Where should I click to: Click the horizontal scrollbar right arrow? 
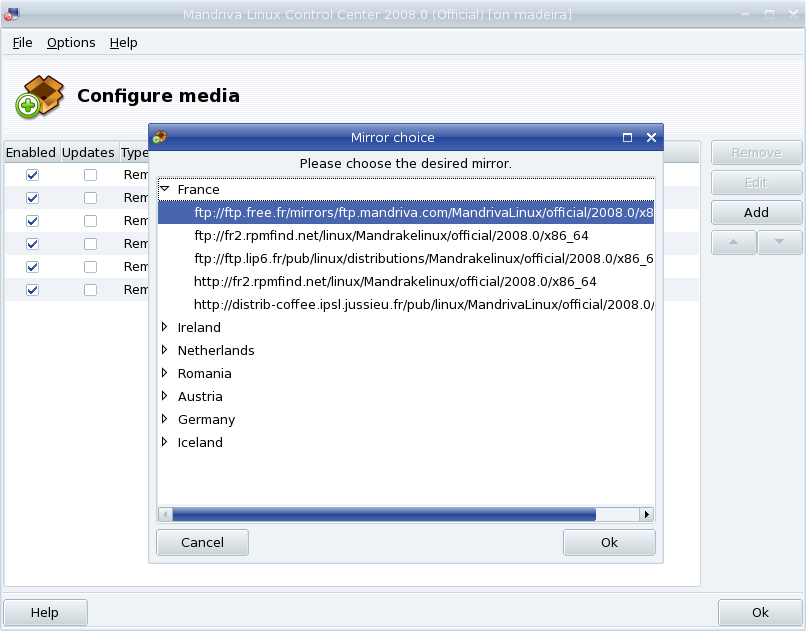pos(647,514)
